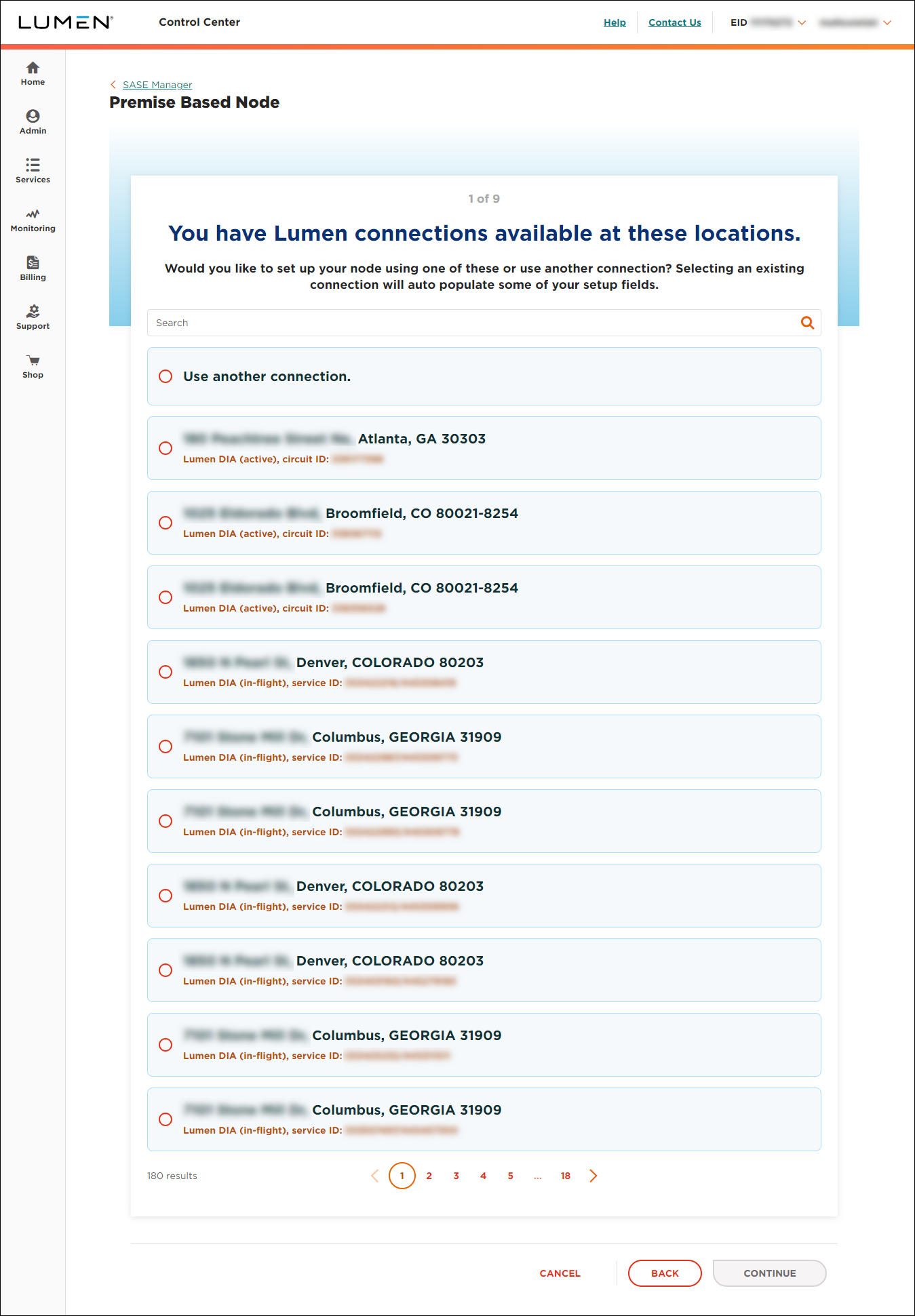Select 'Use another connection' radio button

[166, 376]
